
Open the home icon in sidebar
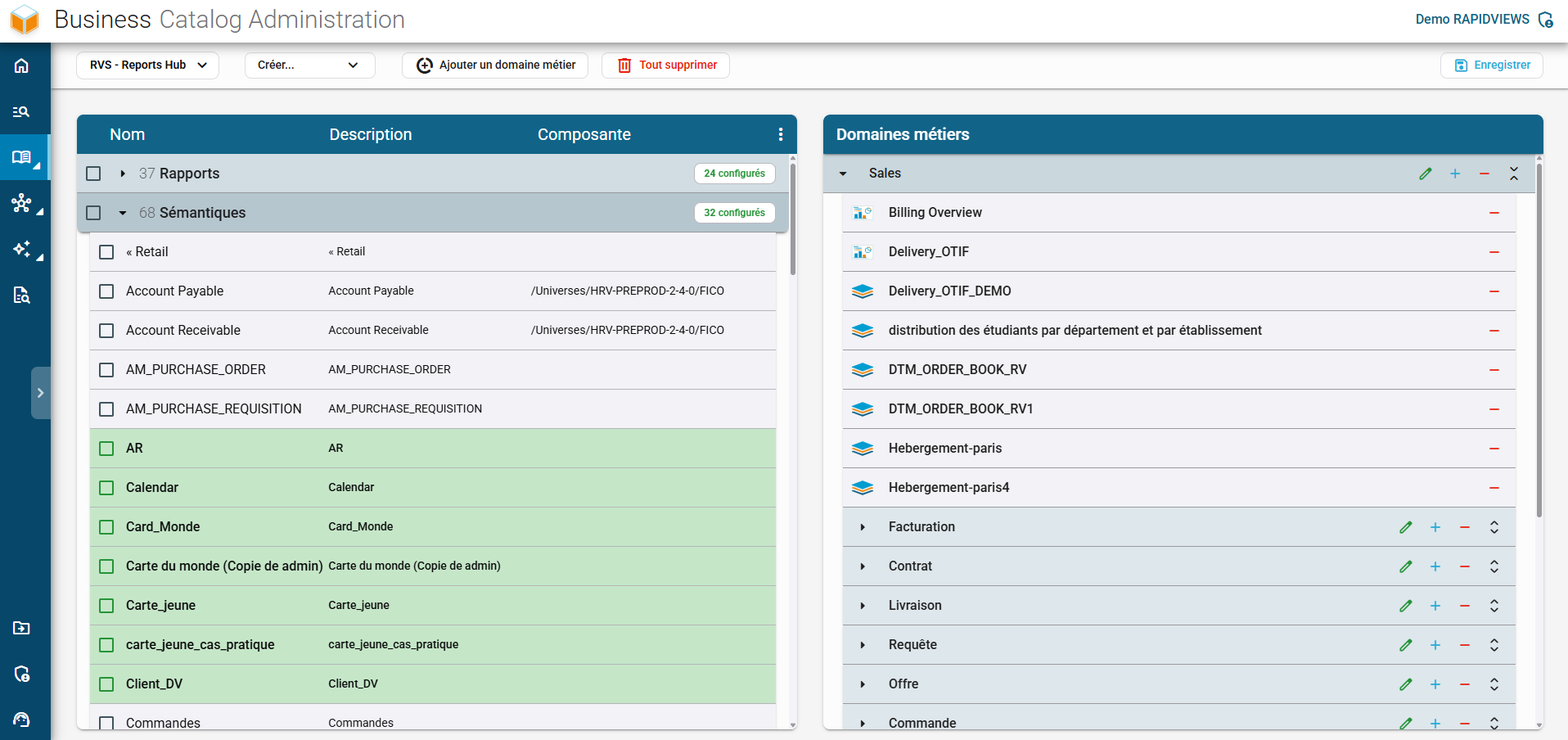[22, 65]
